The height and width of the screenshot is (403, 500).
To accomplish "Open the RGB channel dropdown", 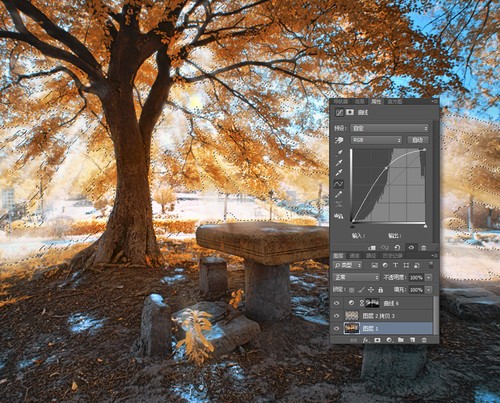I will [x=376, y=140].
